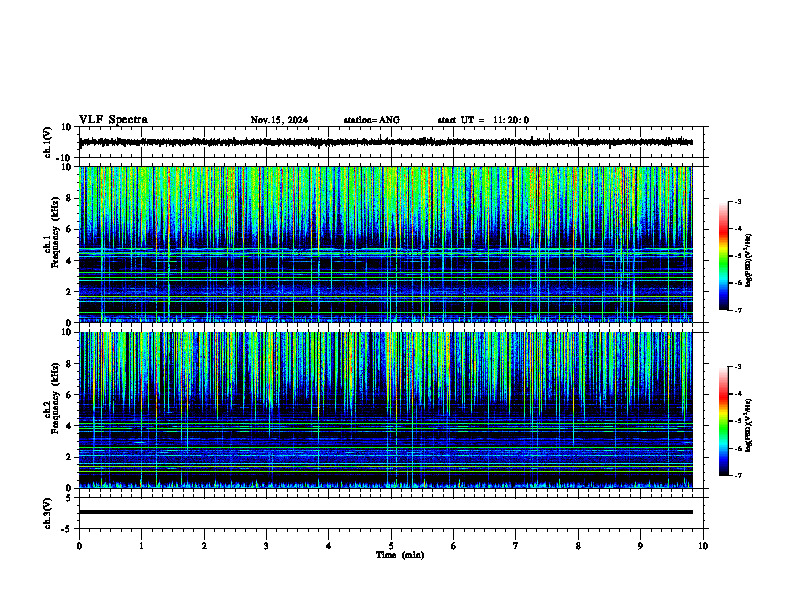Click the "start UT = 11:20:0" text
The image size is (792, 612).
(x=483, y=120)
